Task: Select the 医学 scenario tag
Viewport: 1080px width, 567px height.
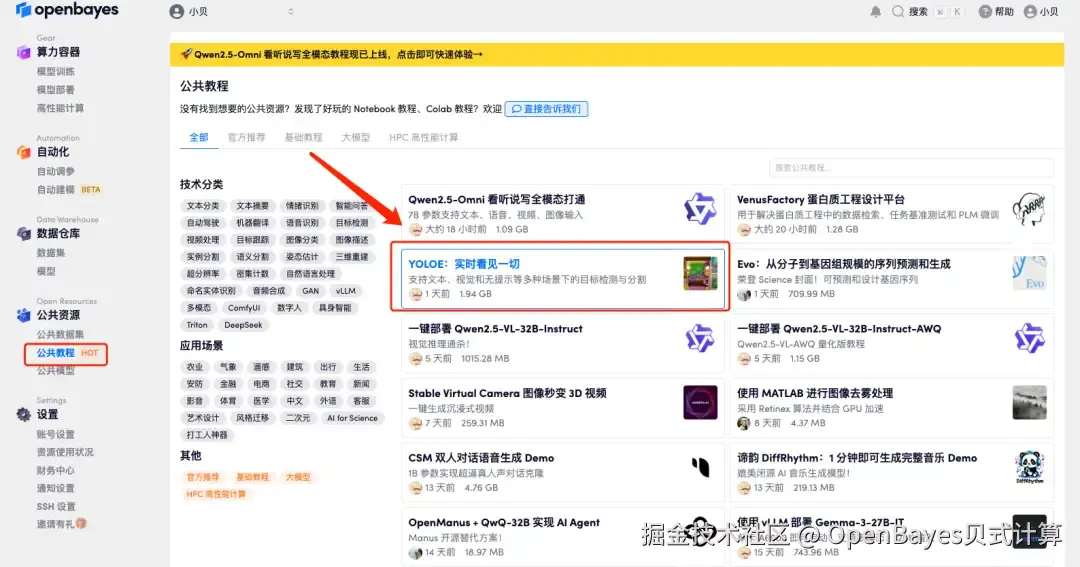Action: tap(261, 401)
